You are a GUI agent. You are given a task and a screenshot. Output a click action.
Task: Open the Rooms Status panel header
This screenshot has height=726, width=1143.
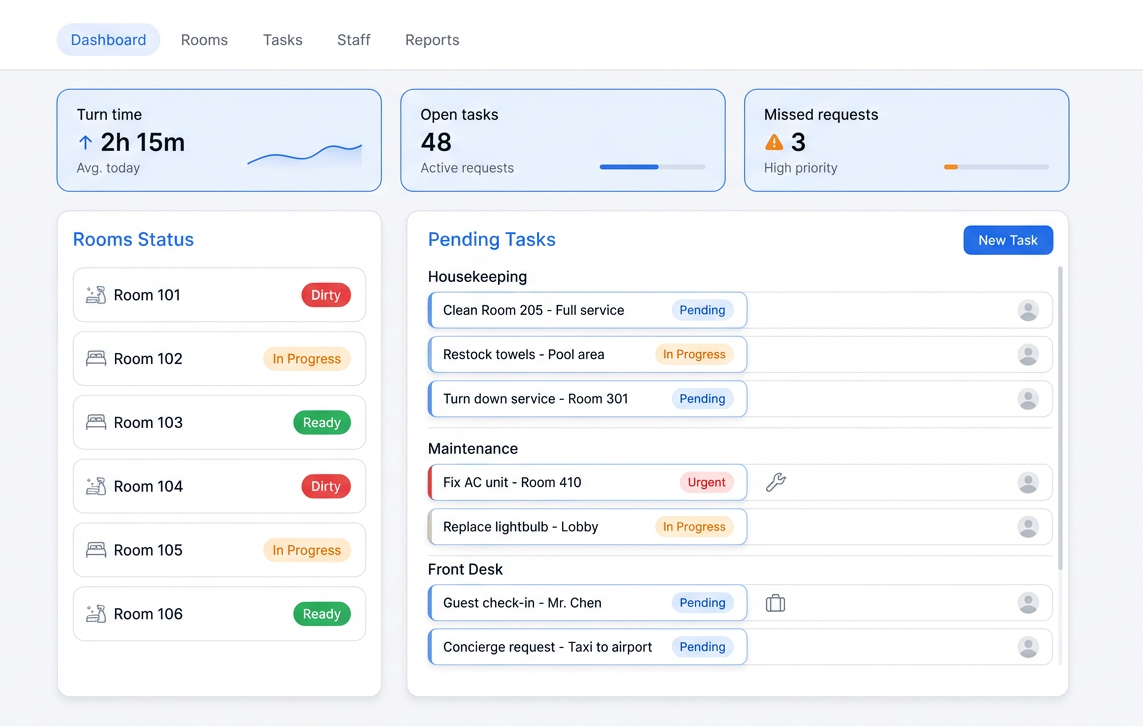133,239
